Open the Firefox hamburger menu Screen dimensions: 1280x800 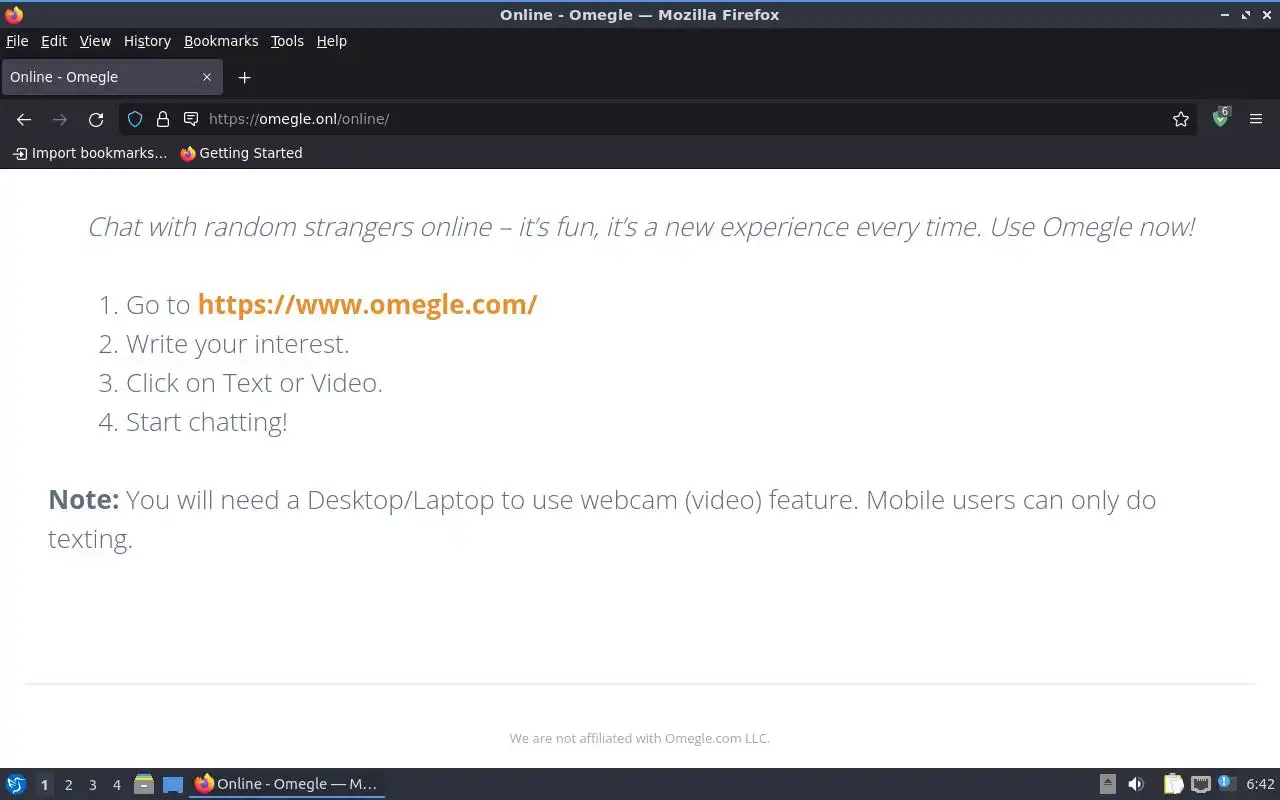point(1256,119)
